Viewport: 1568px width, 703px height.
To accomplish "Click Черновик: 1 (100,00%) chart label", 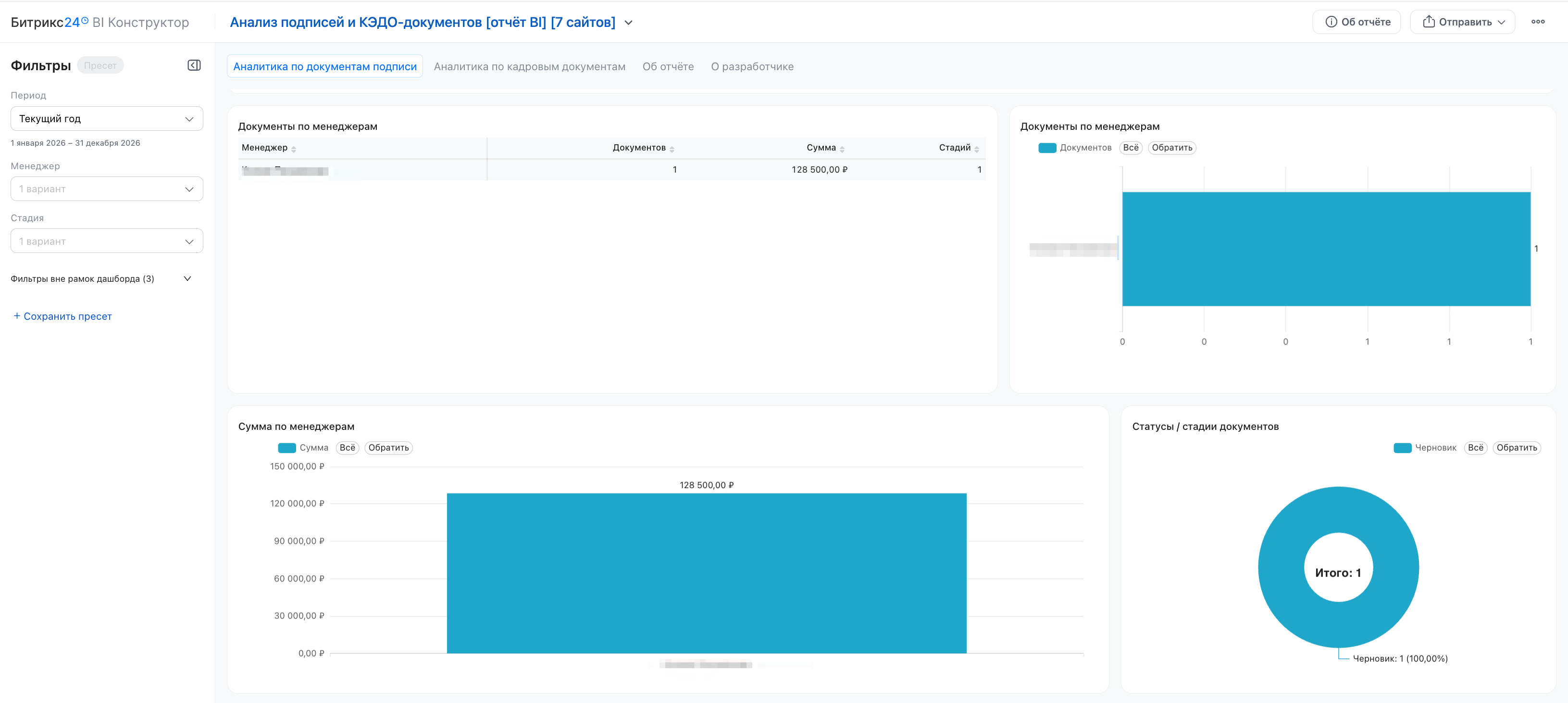I will [x=1400, y=659].
